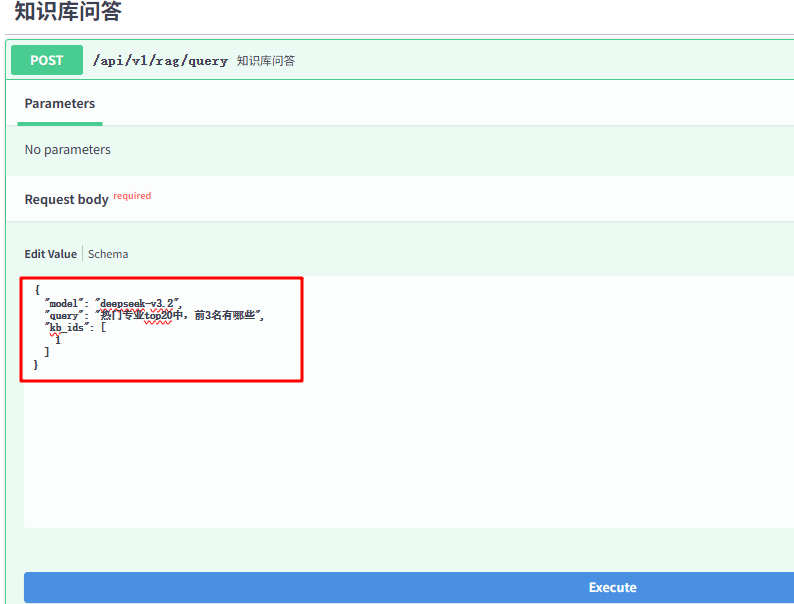Place cursor on the "query" key
Image resolution: width=794 pixels, height=604 pixels.
65,315
